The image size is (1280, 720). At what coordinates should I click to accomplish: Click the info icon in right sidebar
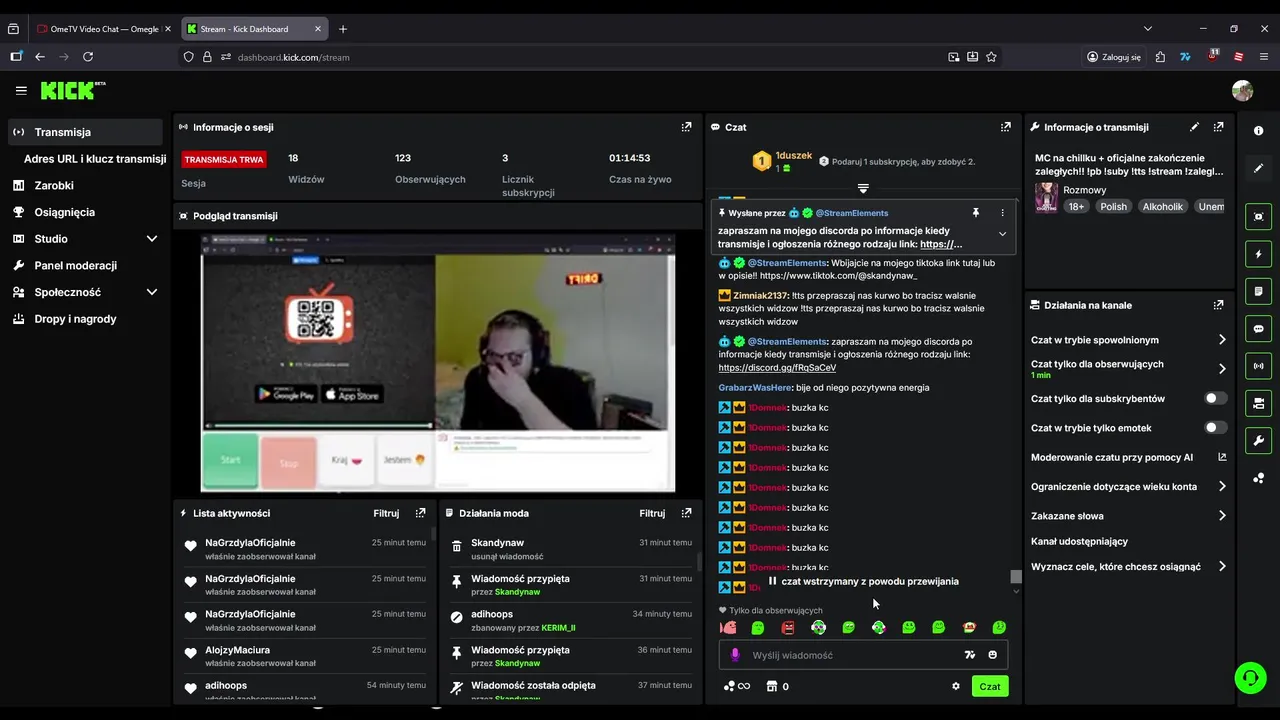pyautogui.click(x=1258, y=131)
